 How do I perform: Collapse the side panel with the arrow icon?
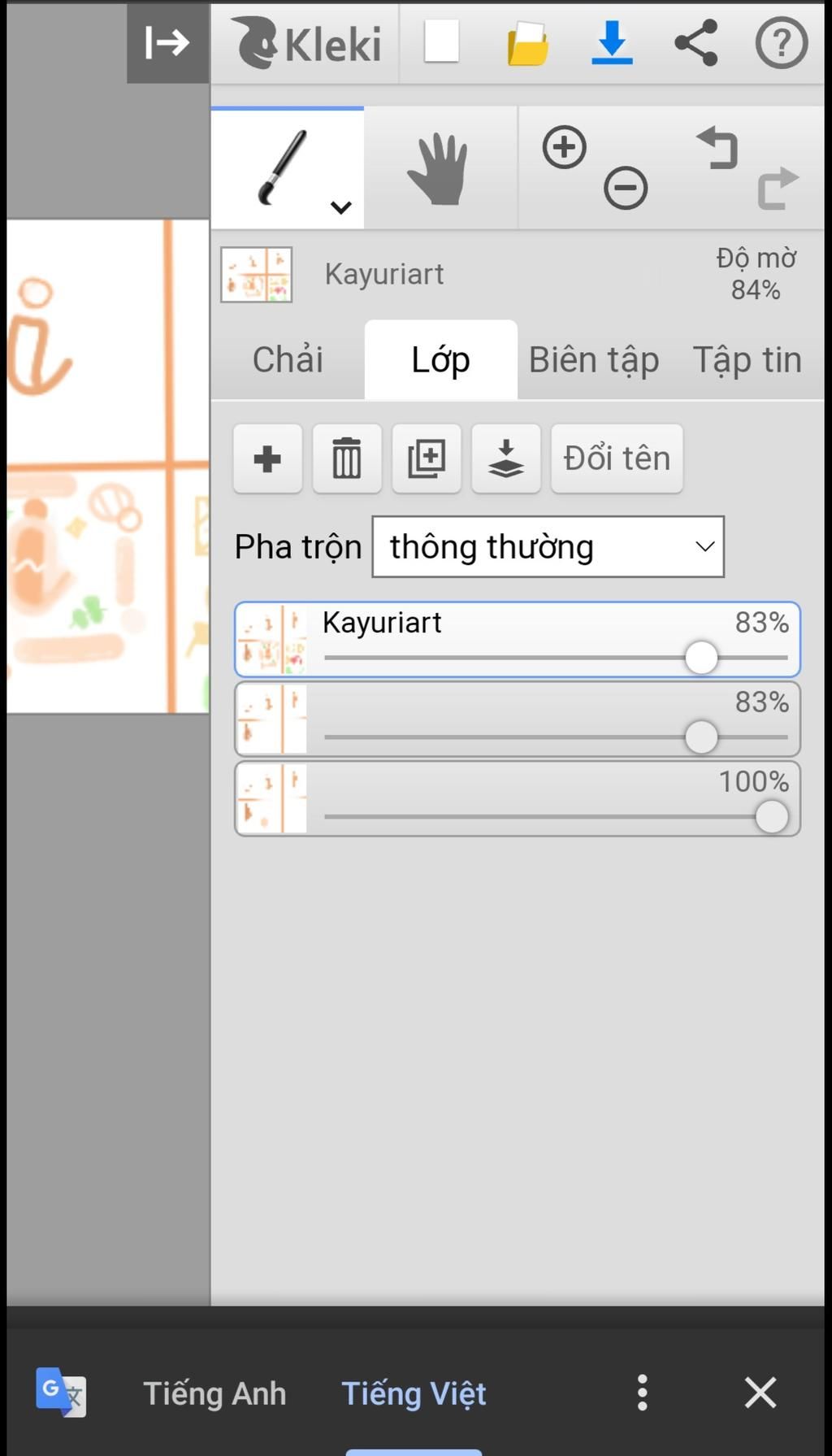[167, 42]
